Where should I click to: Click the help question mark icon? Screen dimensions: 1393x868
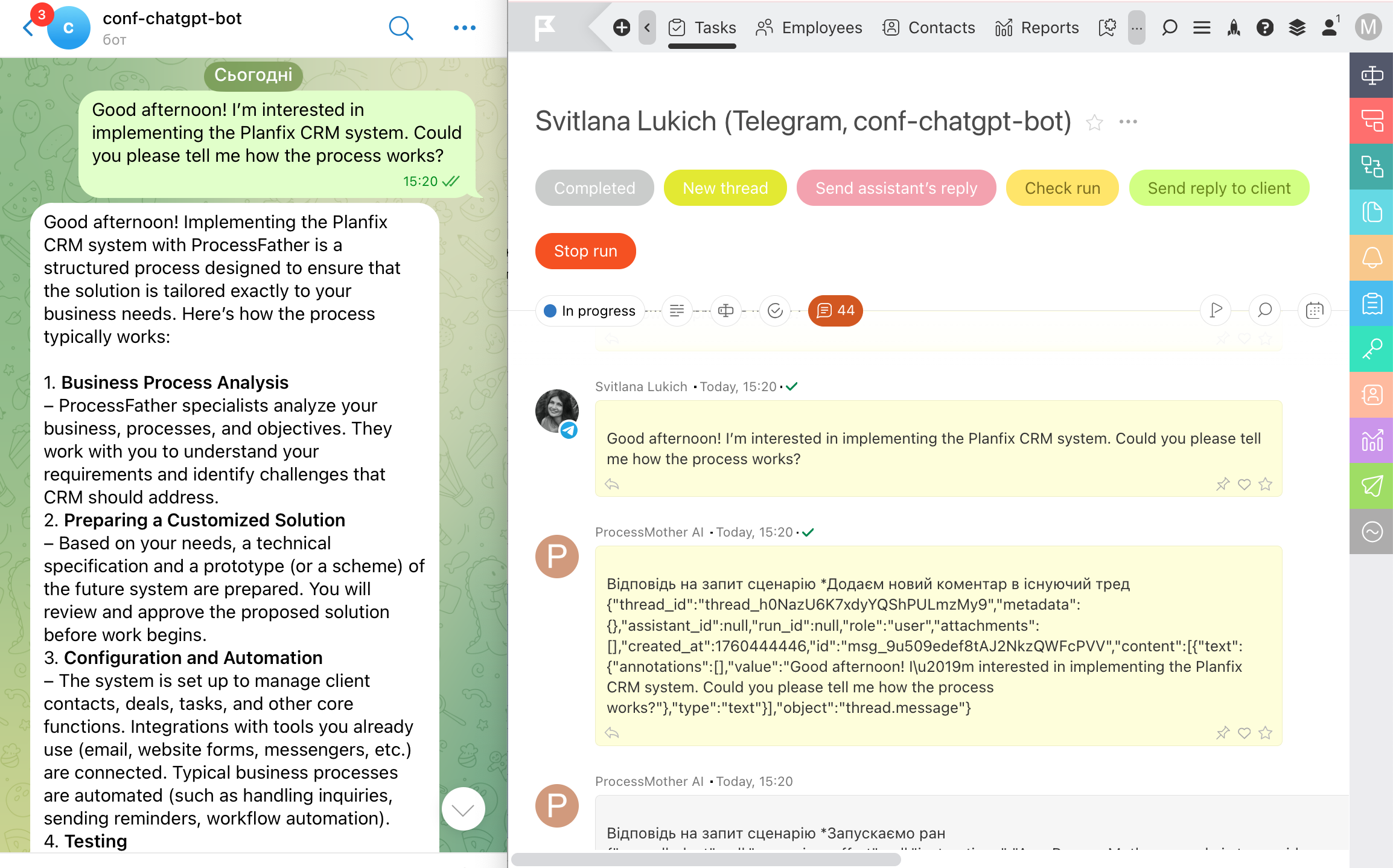pyautogui.click(x=1264, y=28)
